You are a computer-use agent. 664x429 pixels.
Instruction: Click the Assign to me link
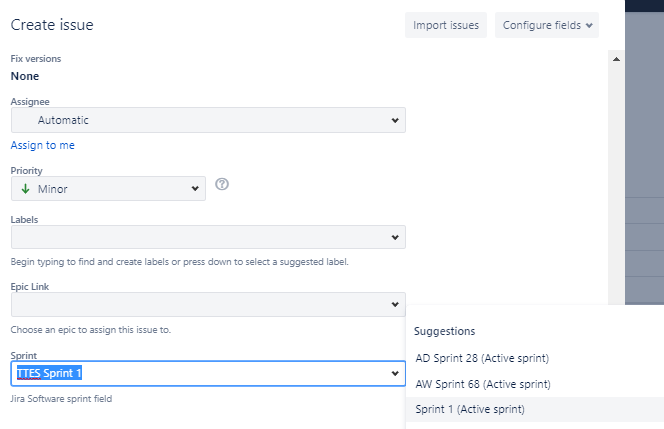(42, 145)
